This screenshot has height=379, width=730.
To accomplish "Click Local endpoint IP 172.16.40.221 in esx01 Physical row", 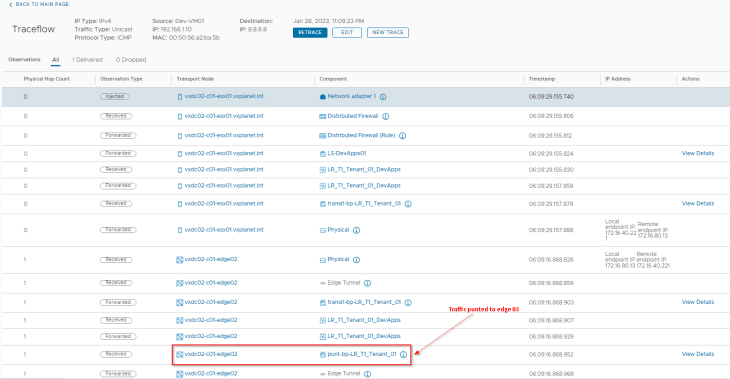I will (x=620, y=230).
